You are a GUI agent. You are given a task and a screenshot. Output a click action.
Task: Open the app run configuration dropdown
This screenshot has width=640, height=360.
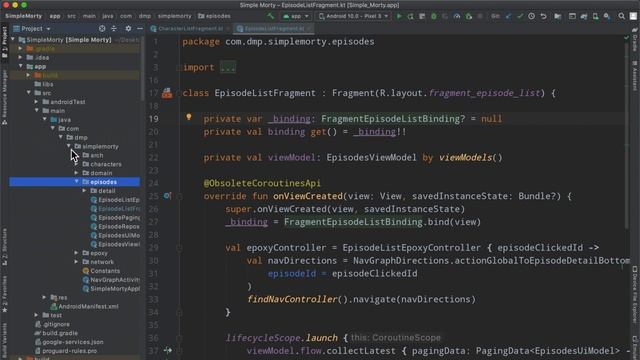(x=296, y=16)
